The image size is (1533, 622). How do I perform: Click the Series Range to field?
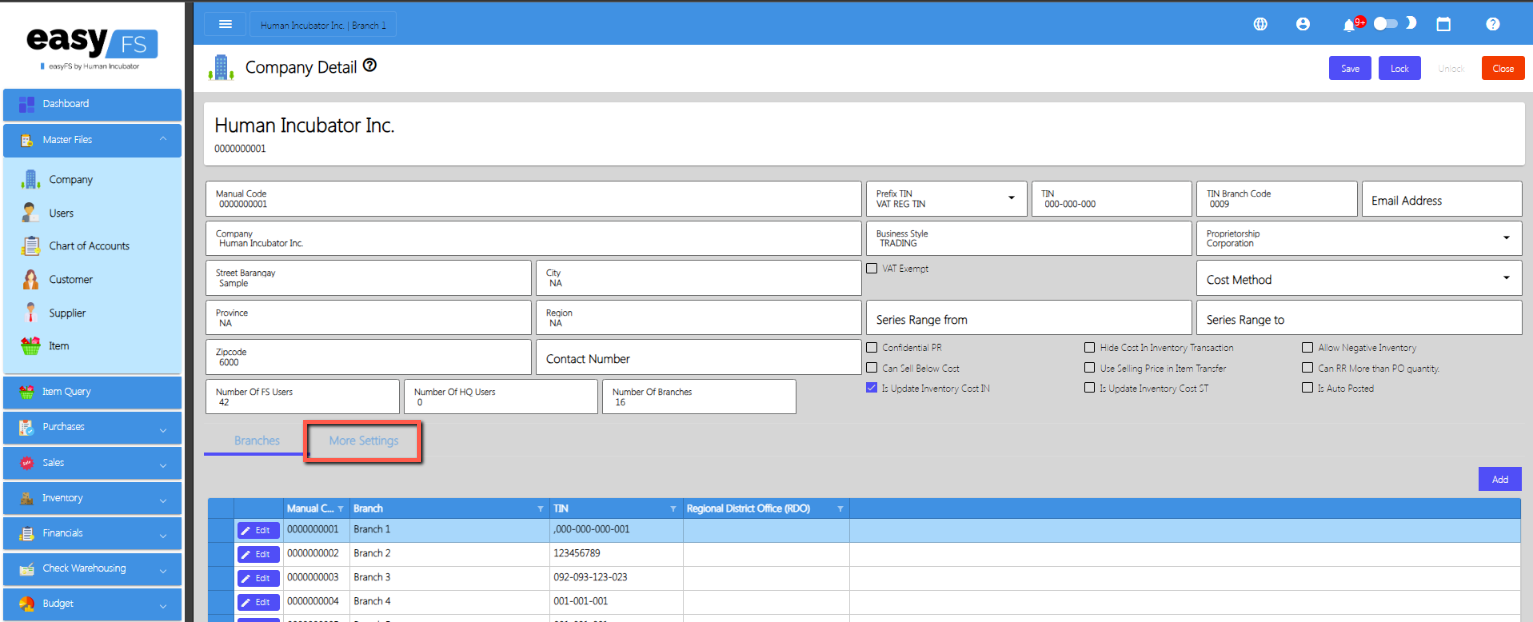[1359, 318]
